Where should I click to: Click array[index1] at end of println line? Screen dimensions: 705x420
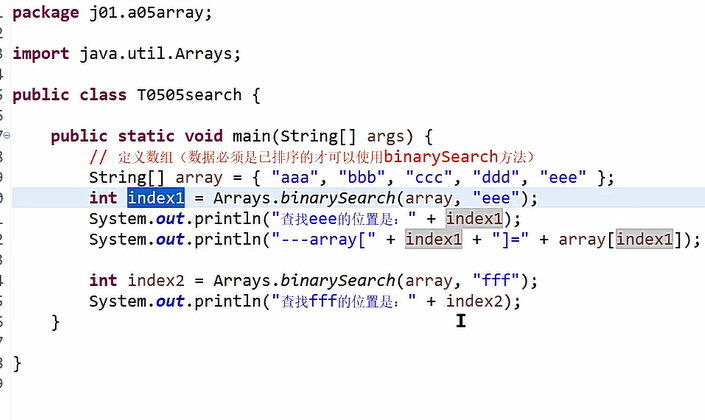[x=621, y=239]
